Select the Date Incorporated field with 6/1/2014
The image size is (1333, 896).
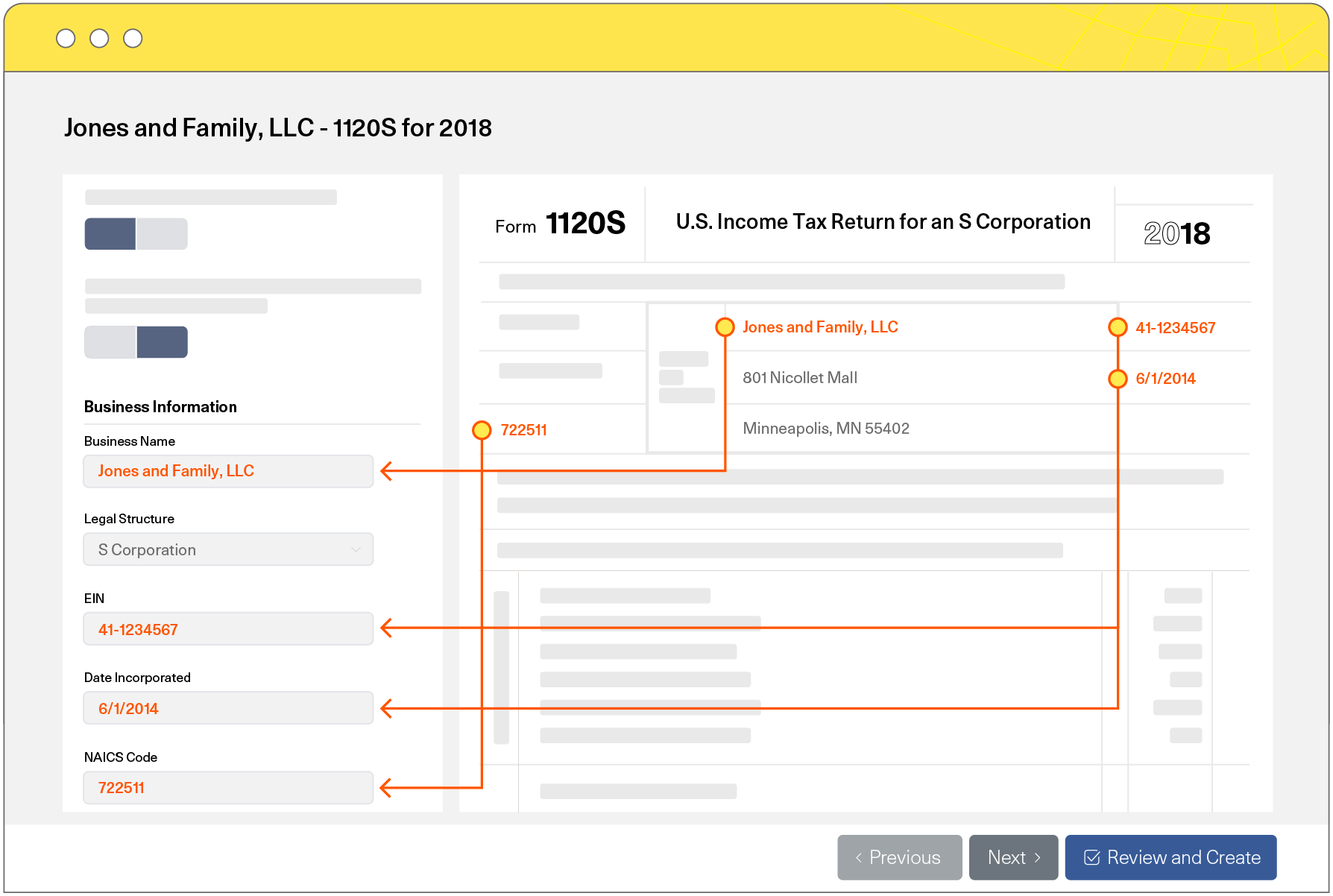point(227,708)
